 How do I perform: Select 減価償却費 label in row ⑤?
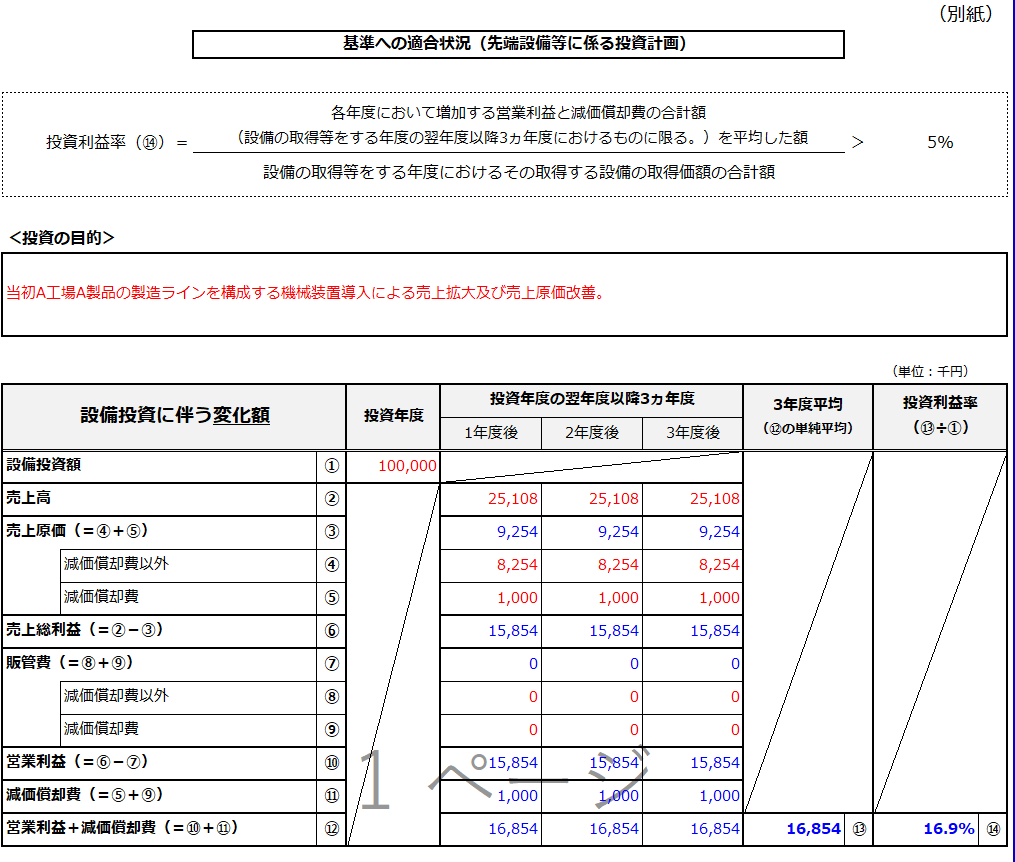(188, 598)
